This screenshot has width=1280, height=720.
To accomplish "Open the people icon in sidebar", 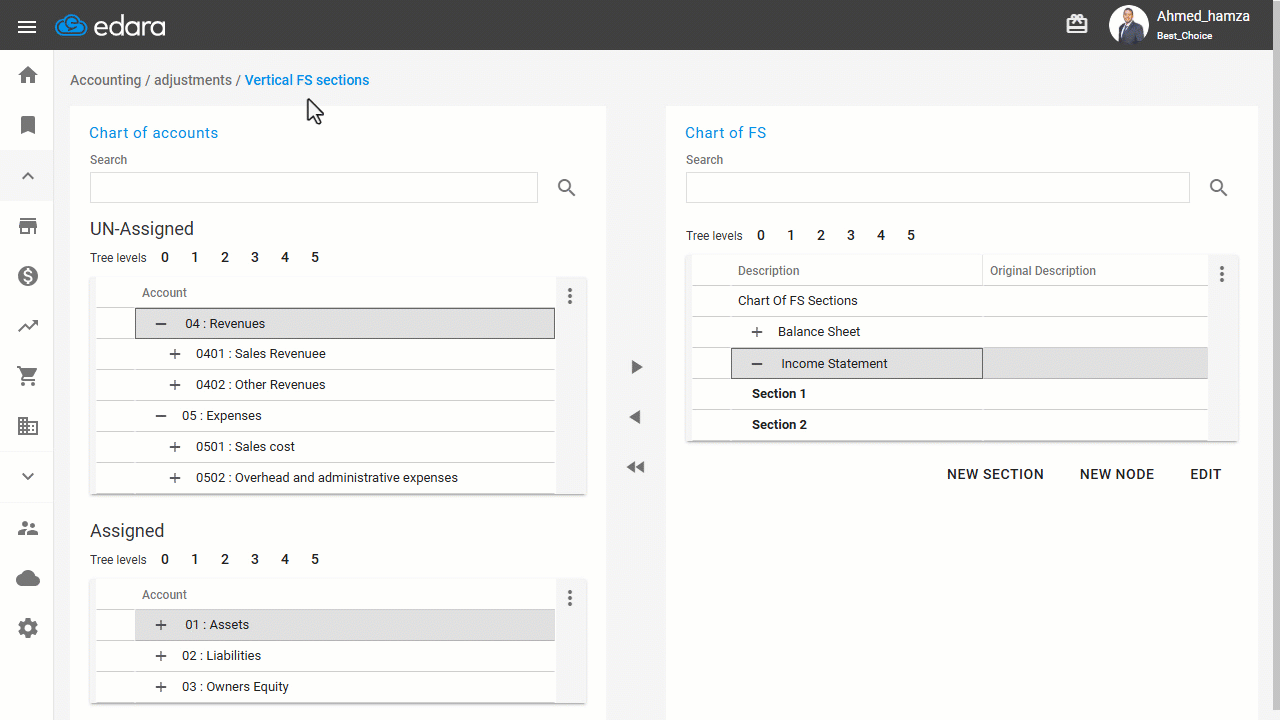I will [28, 528].
